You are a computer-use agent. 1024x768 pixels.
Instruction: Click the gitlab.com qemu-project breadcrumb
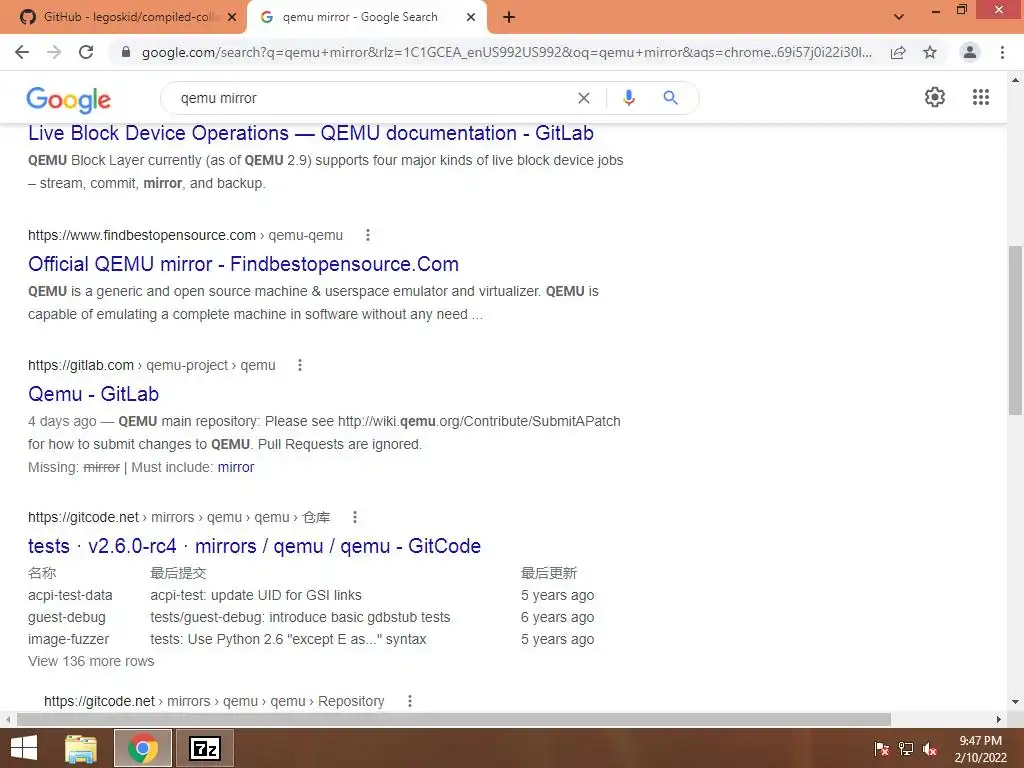pos(152,365)
